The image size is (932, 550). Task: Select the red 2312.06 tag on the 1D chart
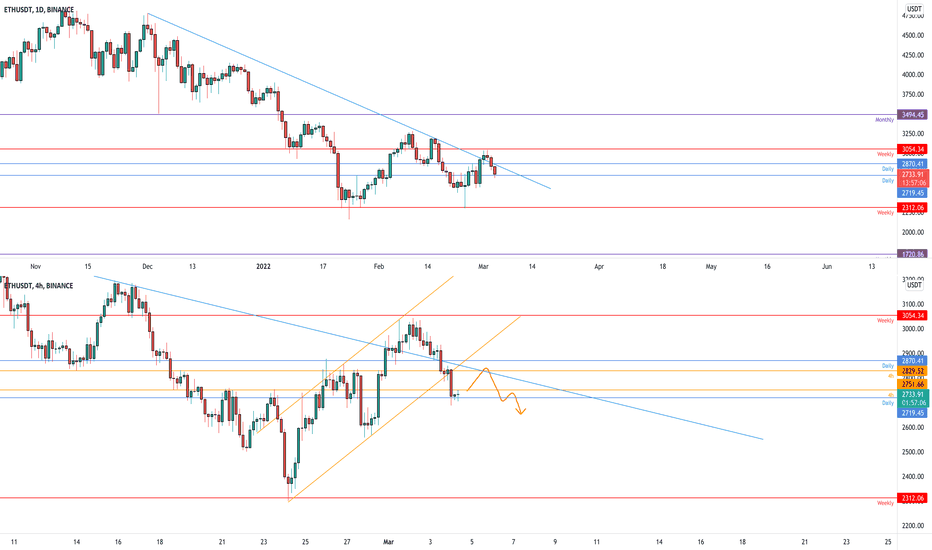912,208
